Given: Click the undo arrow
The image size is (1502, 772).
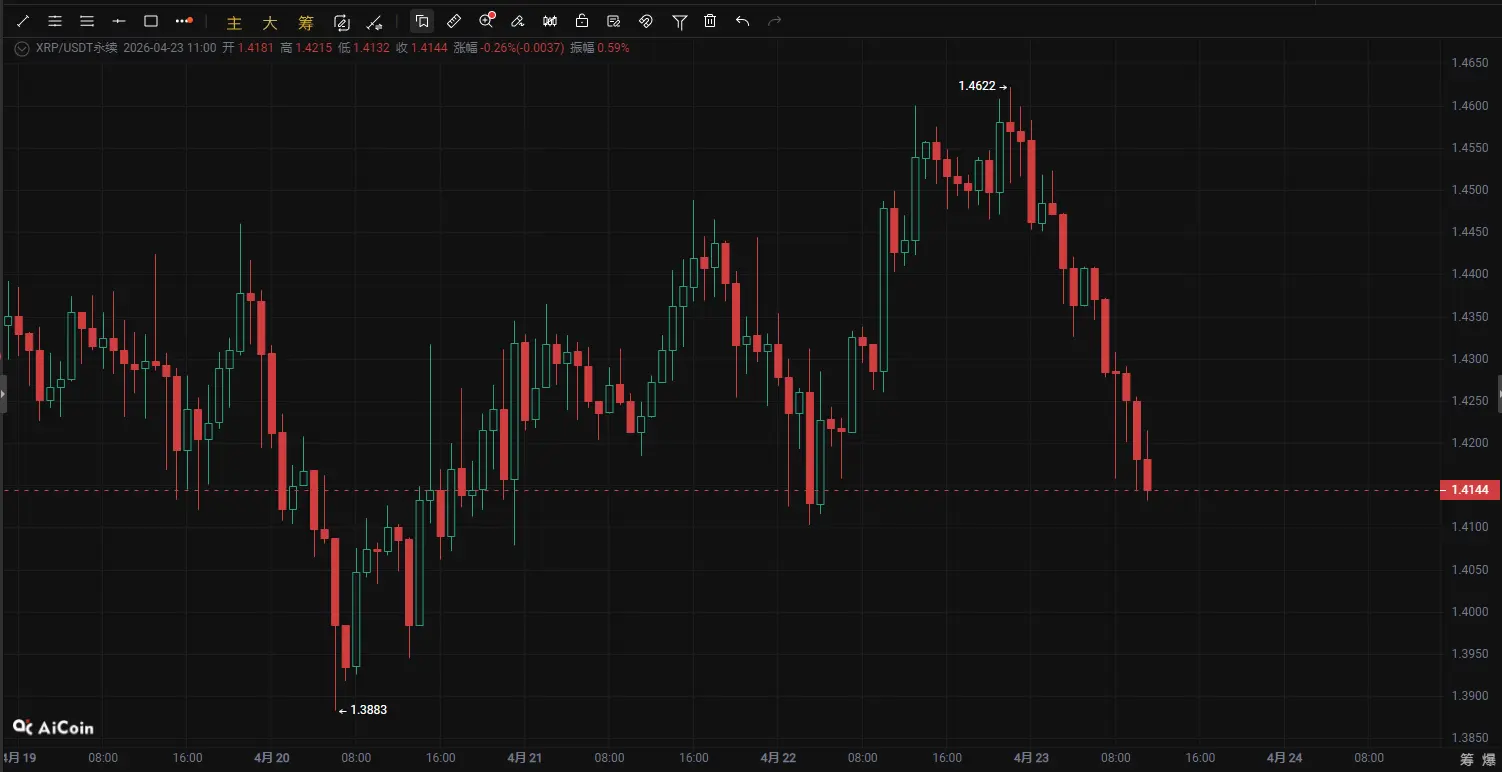Looking at the screenshot, I should coord(742,21).
